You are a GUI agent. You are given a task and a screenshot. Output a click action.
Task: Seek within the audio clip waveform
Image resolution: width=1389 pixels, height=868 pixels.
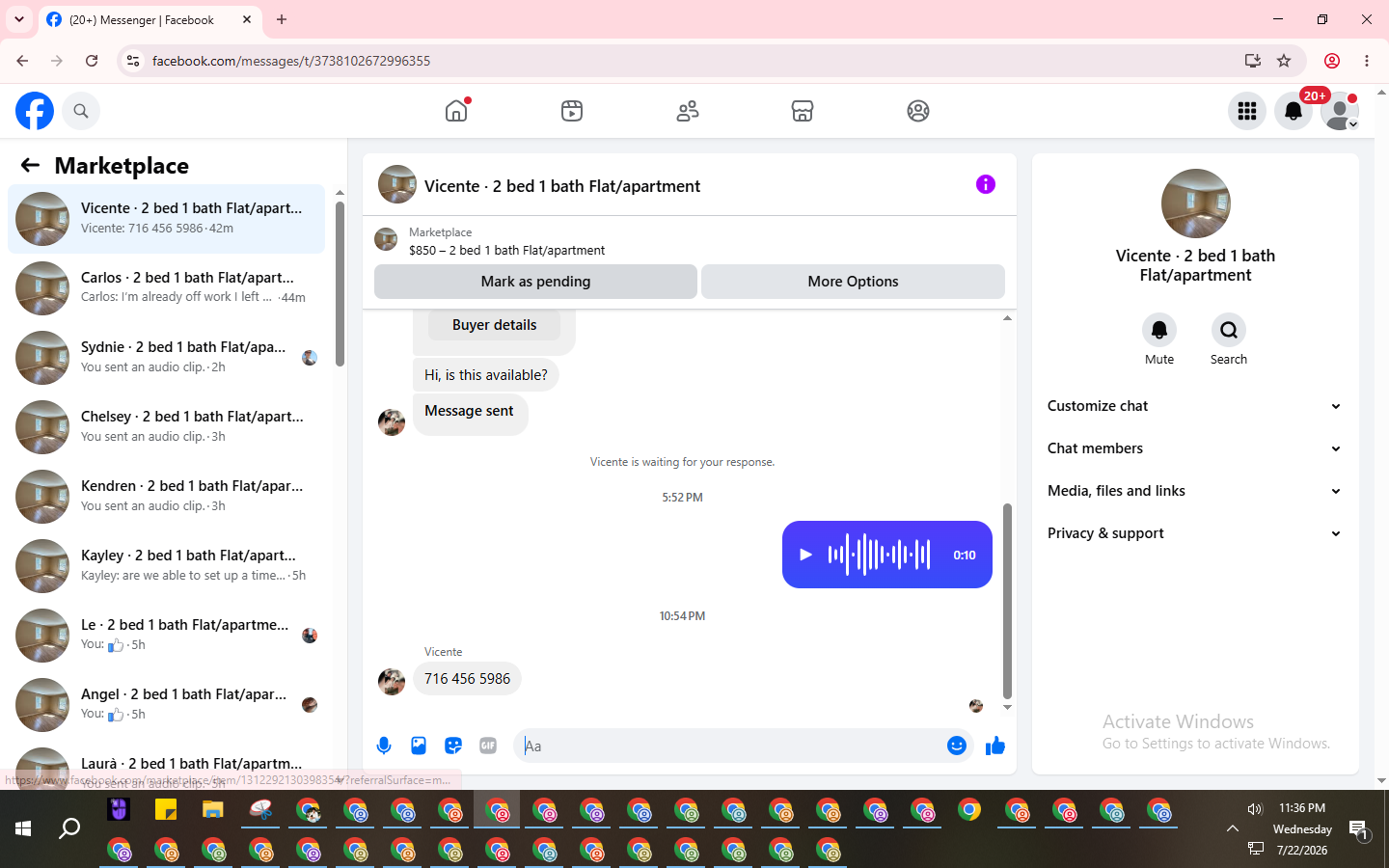click(879, 555)
